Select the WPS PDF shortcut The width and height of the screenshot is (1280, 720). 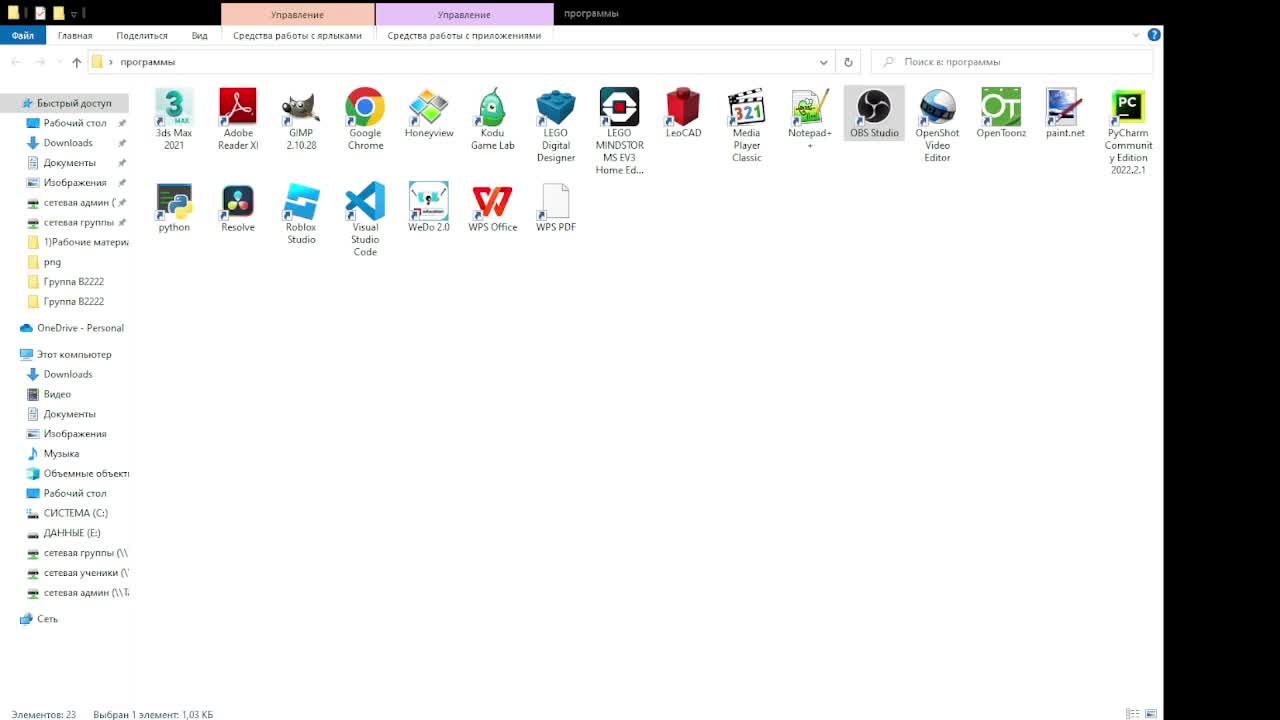click(x=556, y=207)
